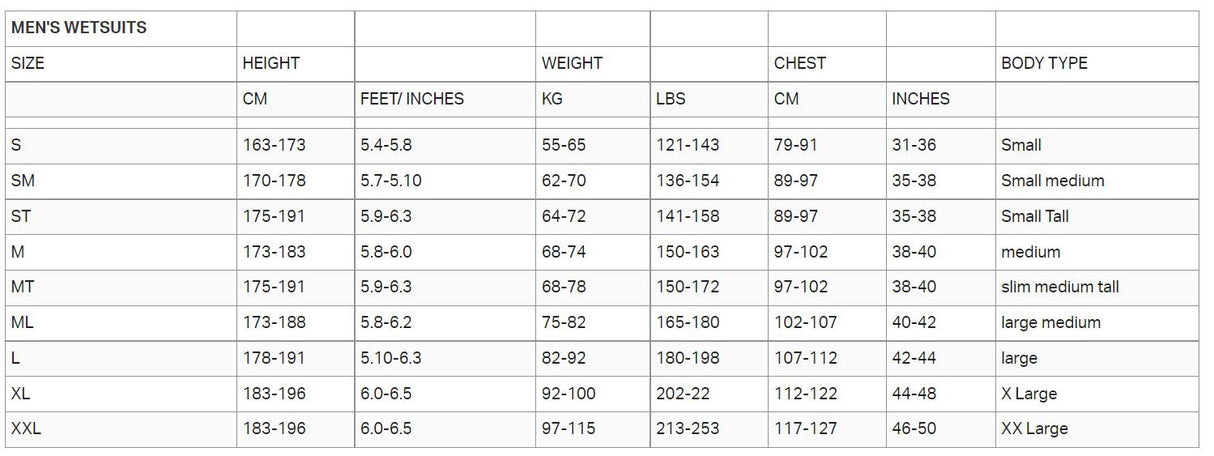Select the LBS subheader cell

tap(671, 99)
